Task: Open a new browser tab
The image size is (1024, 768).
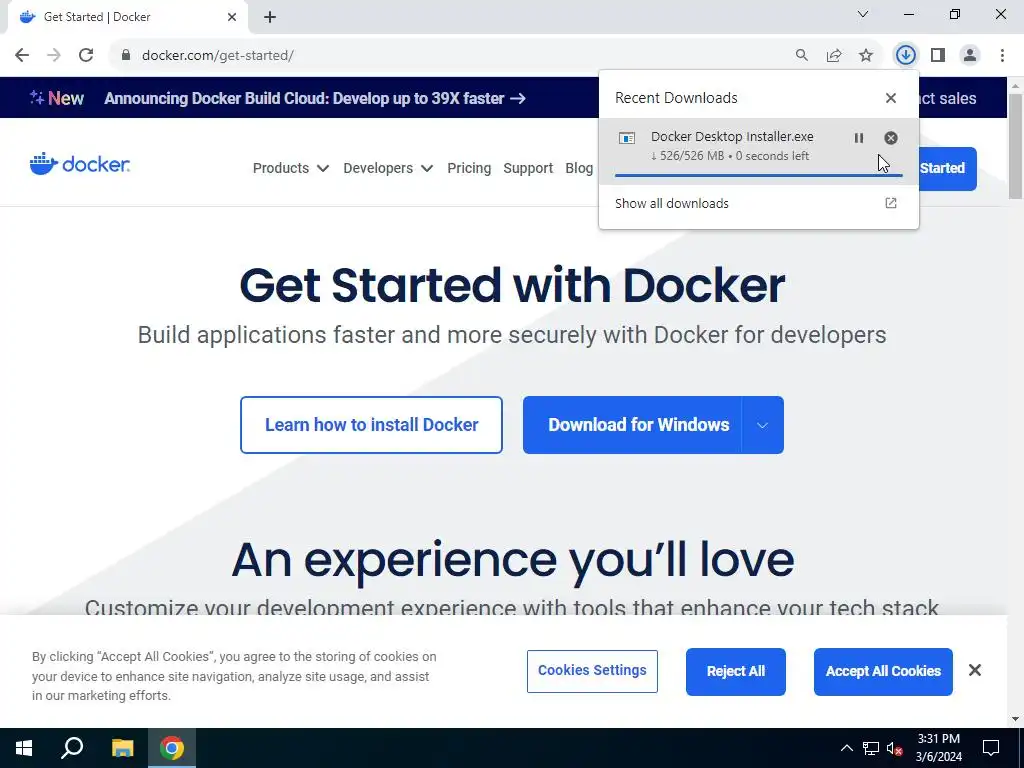Action: coord(270,17)
